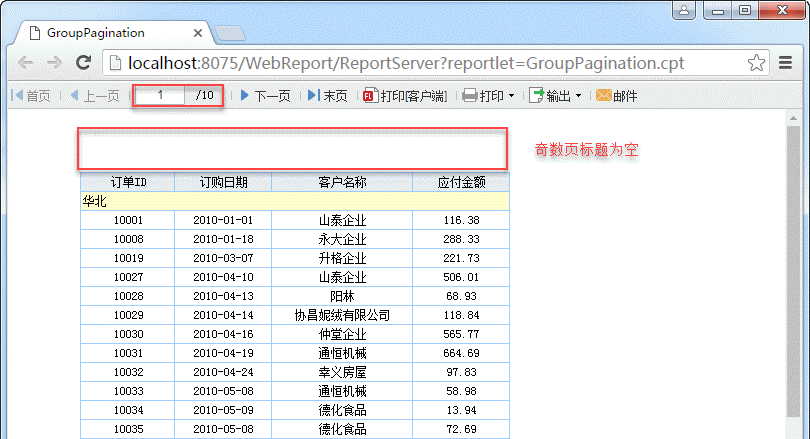Click date 2010-04-10 cell
The image size is (810, 439).
coord(223,277)
